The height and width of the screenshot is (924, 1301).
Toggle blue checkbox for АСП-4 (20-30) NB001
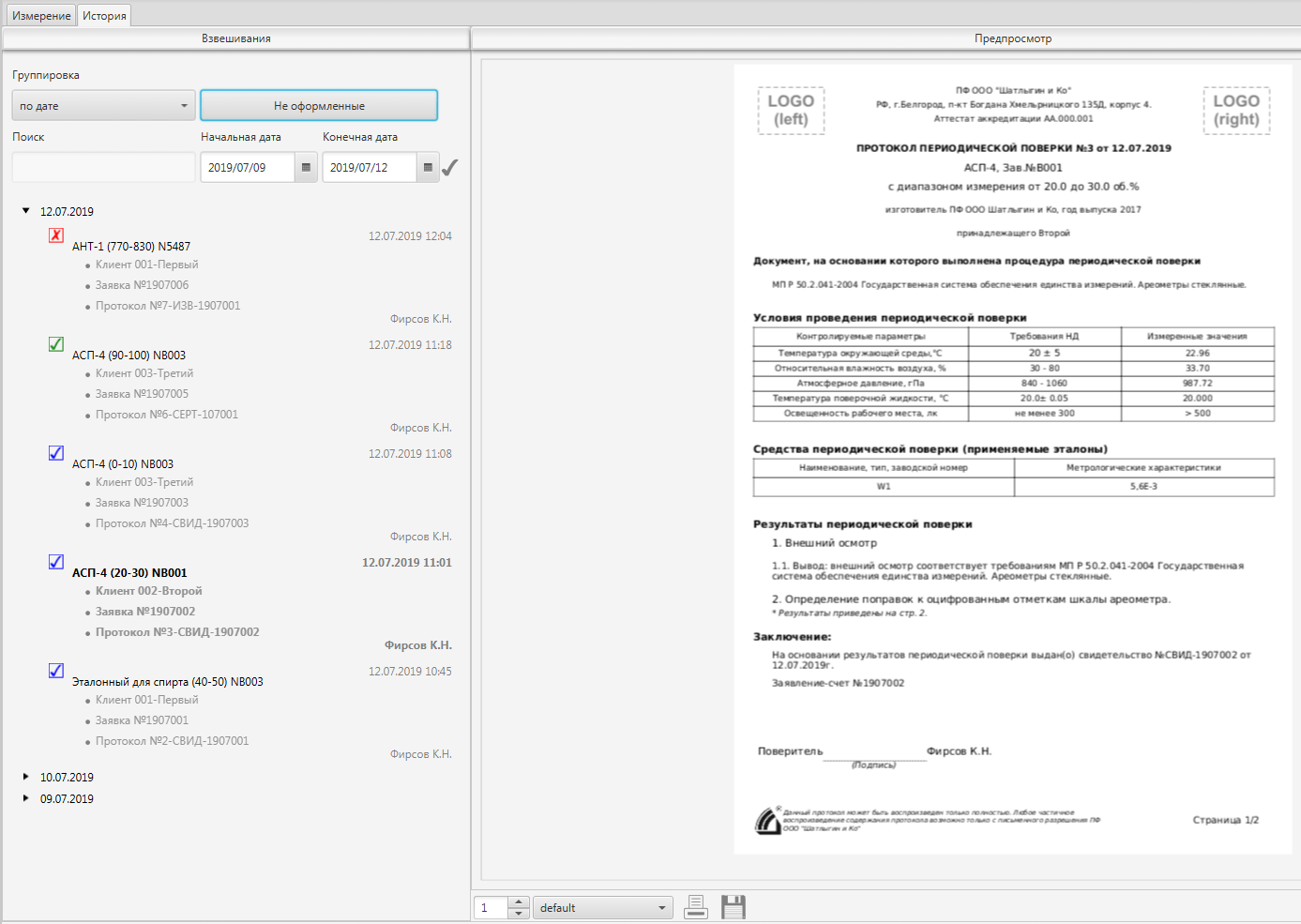56,562
